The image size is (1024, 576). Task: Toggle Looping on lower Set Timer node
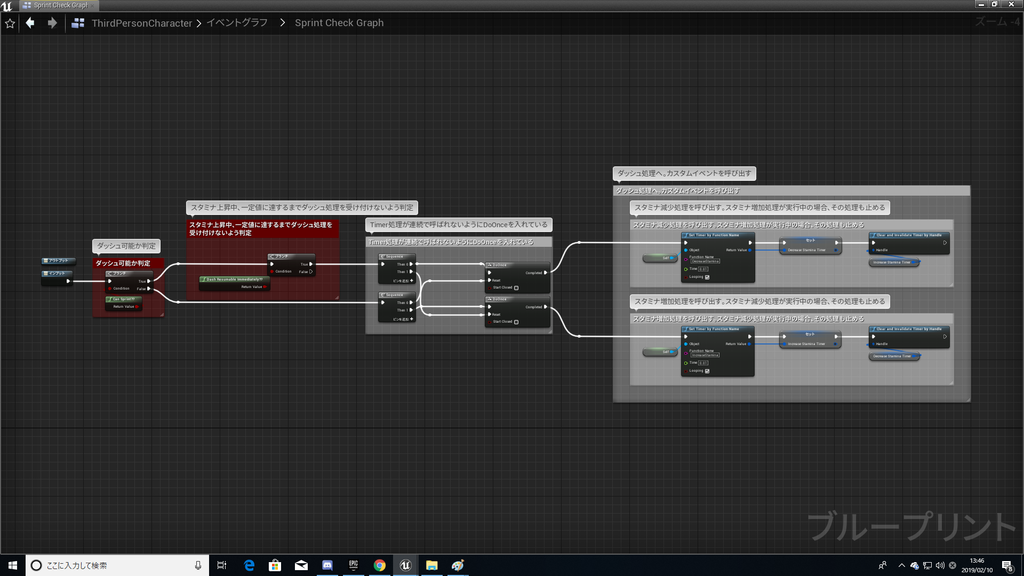click(x=707, y=371)
